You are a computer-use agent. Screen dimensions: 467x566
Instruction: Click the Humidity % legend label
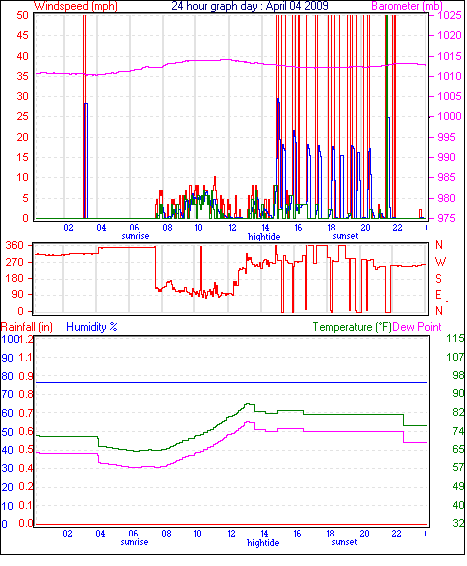(x=92, y=327)
